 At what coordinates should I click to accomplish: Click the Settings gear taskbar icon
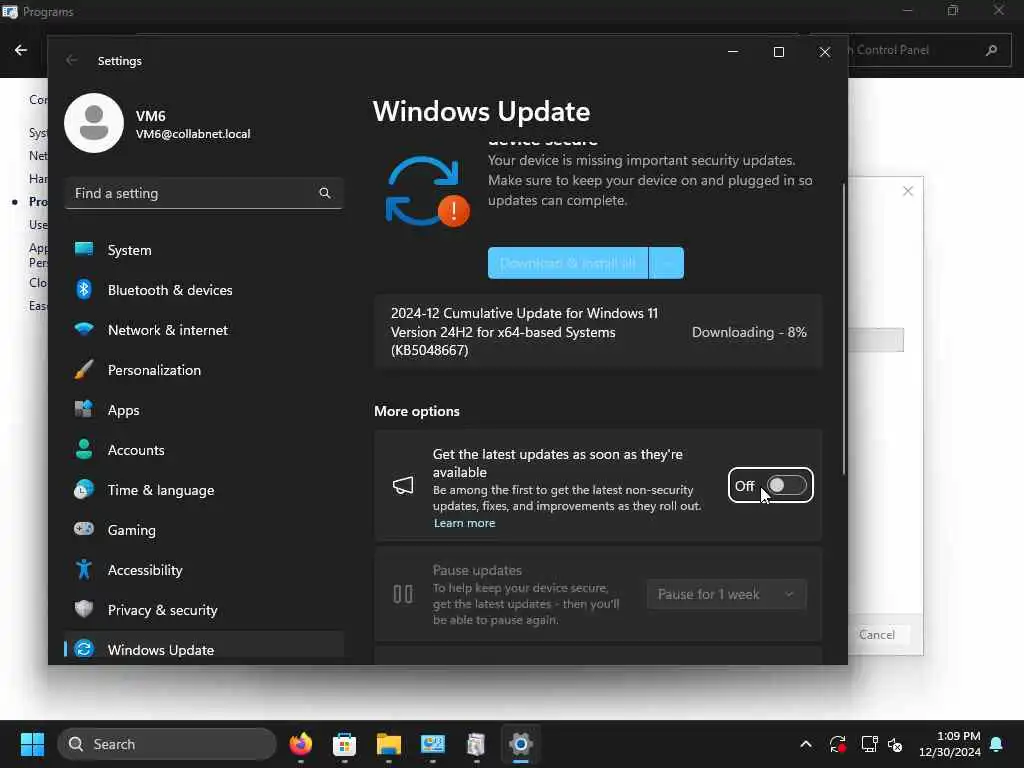520,744
